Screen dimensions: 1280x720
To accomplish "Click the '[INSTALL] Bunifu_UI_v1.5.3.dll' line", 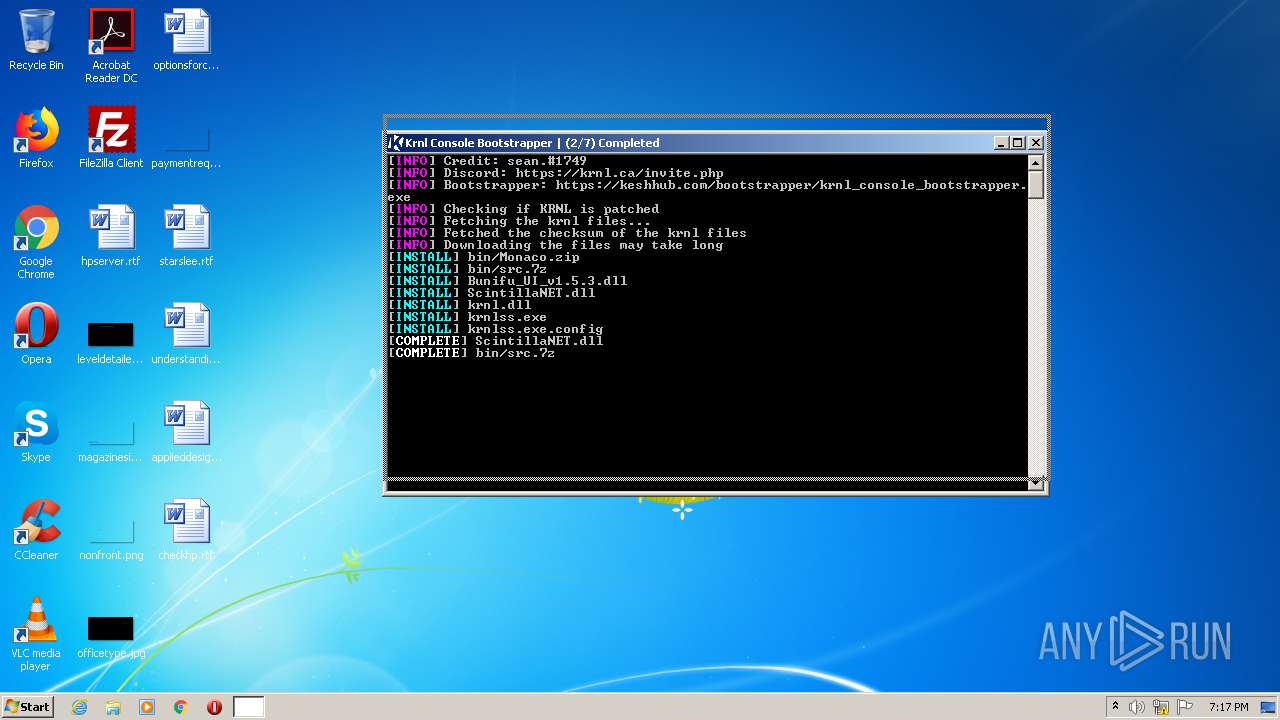I will pos(508,281).
